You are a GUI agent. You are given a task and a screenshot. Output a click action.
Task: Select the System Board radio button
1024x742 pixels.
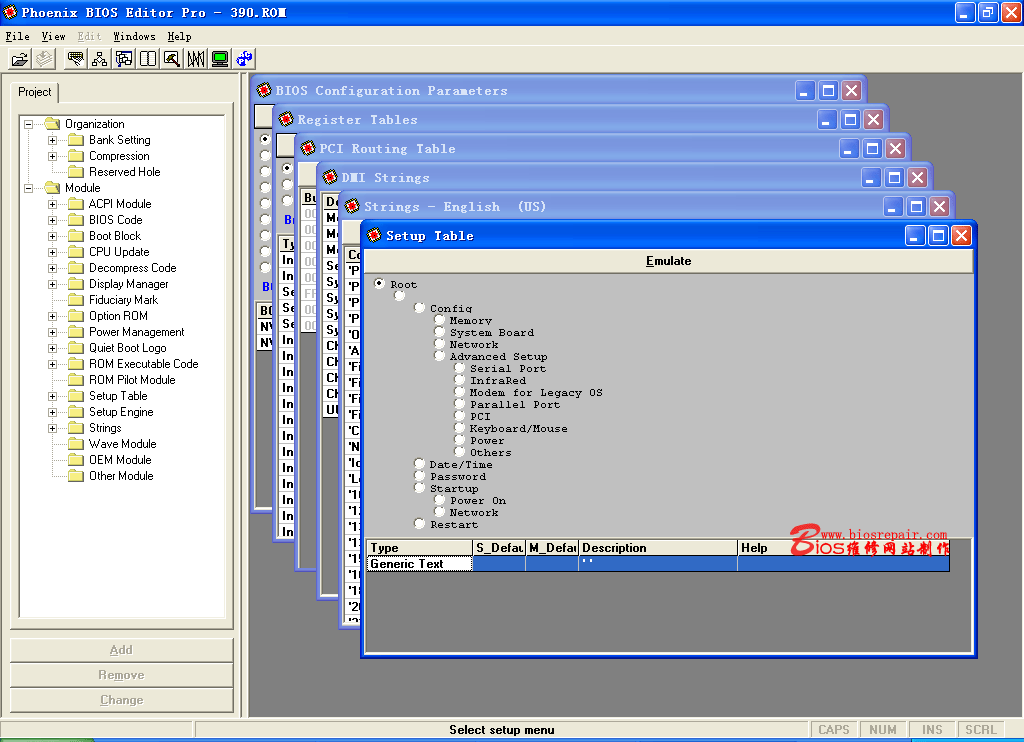tap(440, 332)
